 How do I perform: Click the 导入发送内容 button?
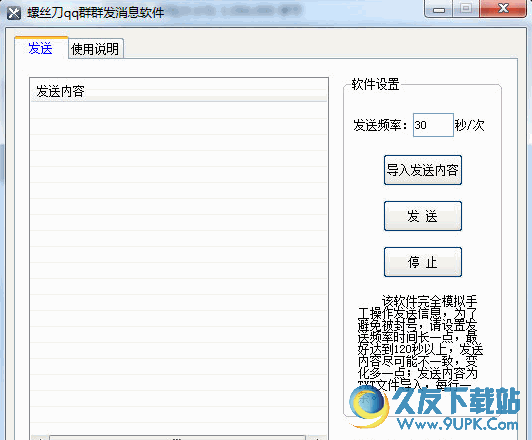(x=423, y=170)
